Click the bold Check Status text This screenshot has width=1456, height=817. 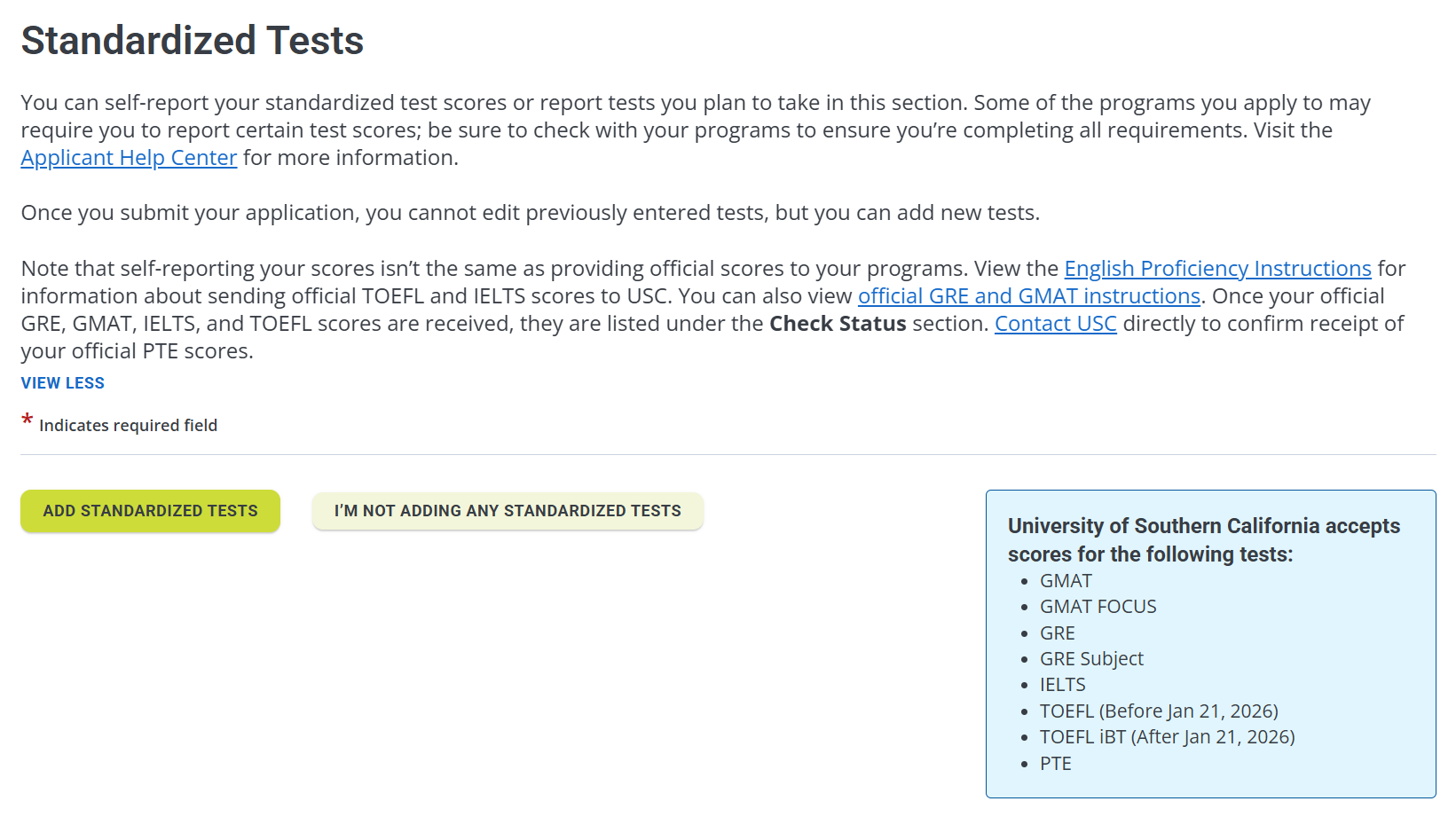tap(838, 324)
